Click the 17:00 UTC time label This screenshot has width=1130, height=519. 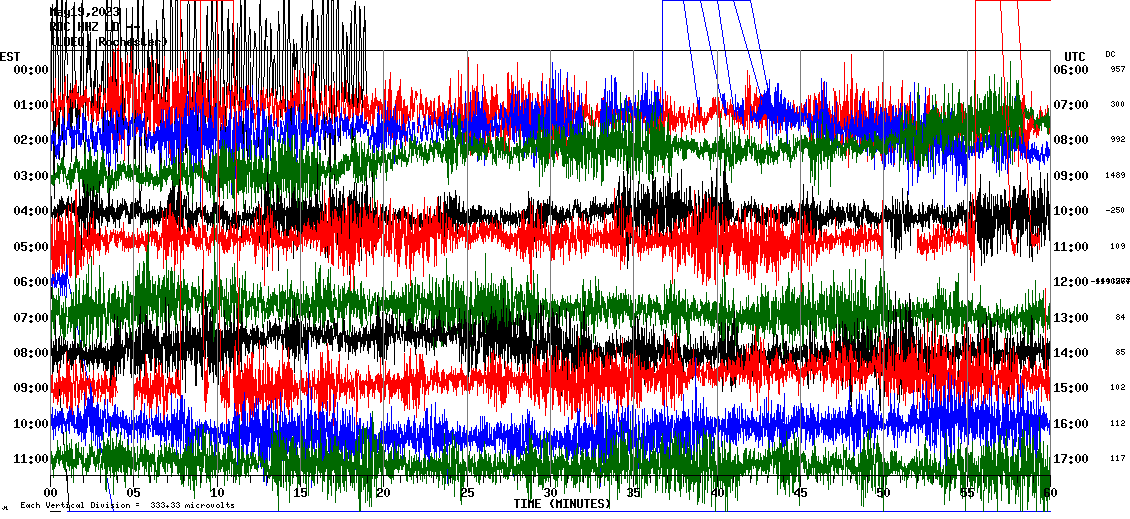[x=1070, y=459]
